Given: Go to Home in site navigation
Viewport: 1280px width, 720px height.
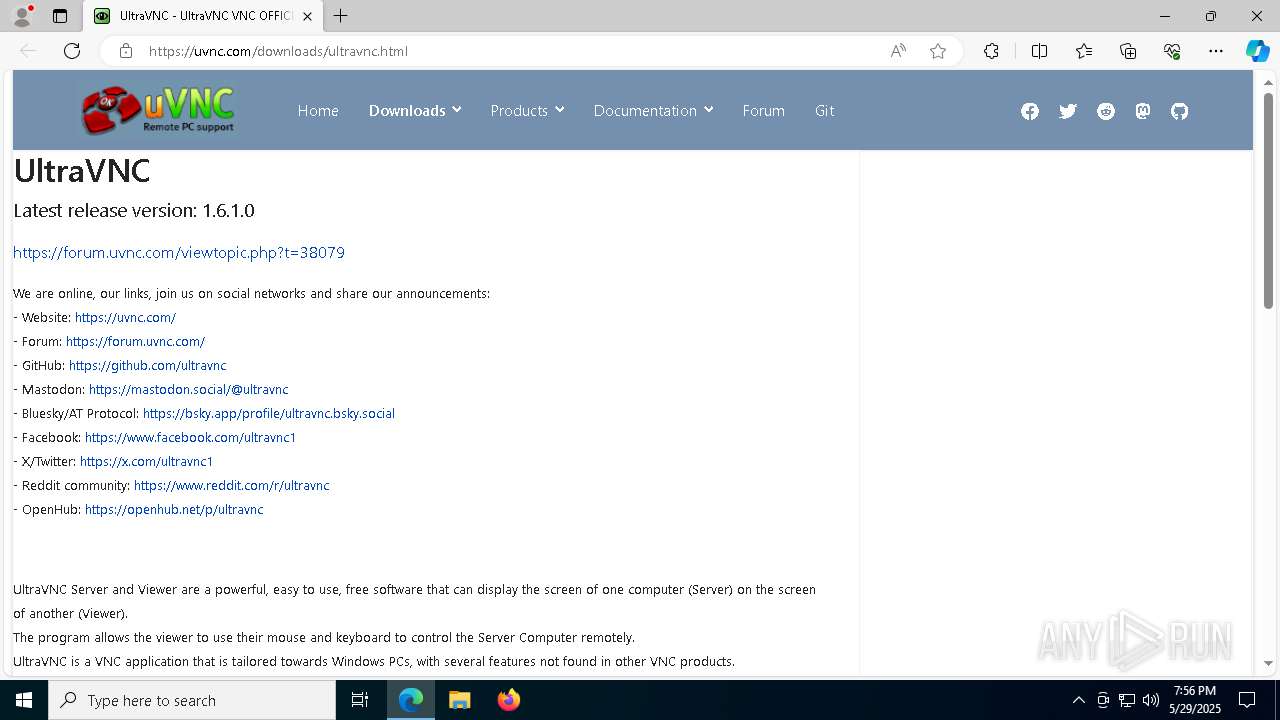Looking at the screenshot, I should (318, 110).
